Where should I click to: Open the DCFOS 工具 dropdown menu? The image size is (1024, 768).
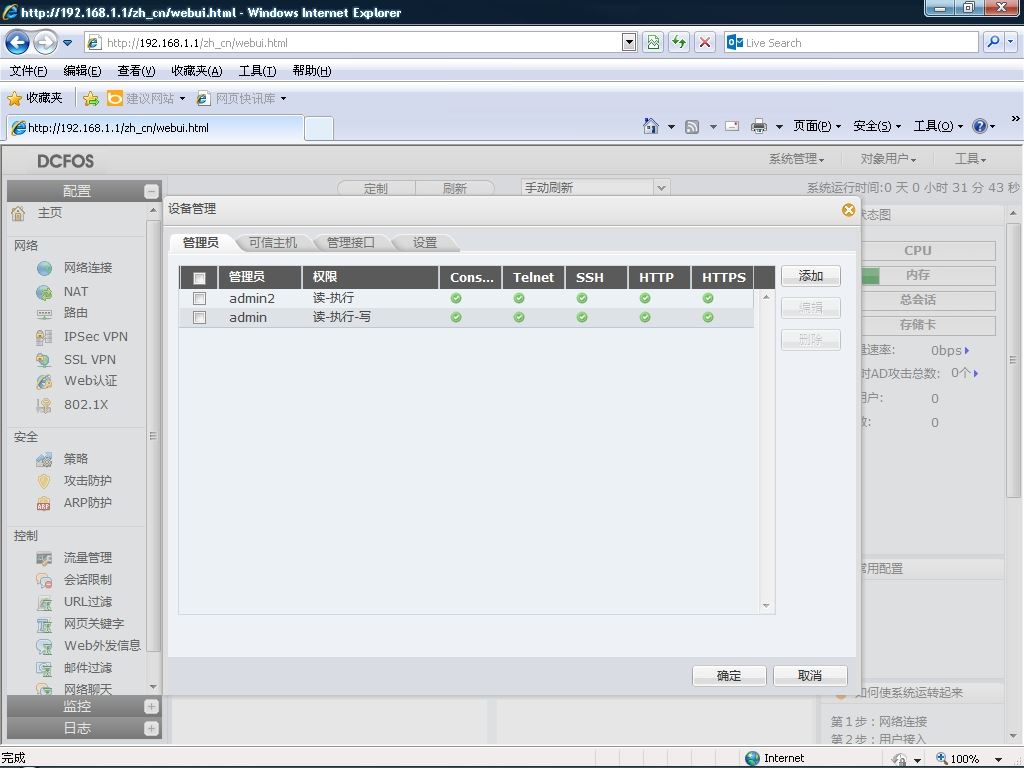tap(970, 159)
